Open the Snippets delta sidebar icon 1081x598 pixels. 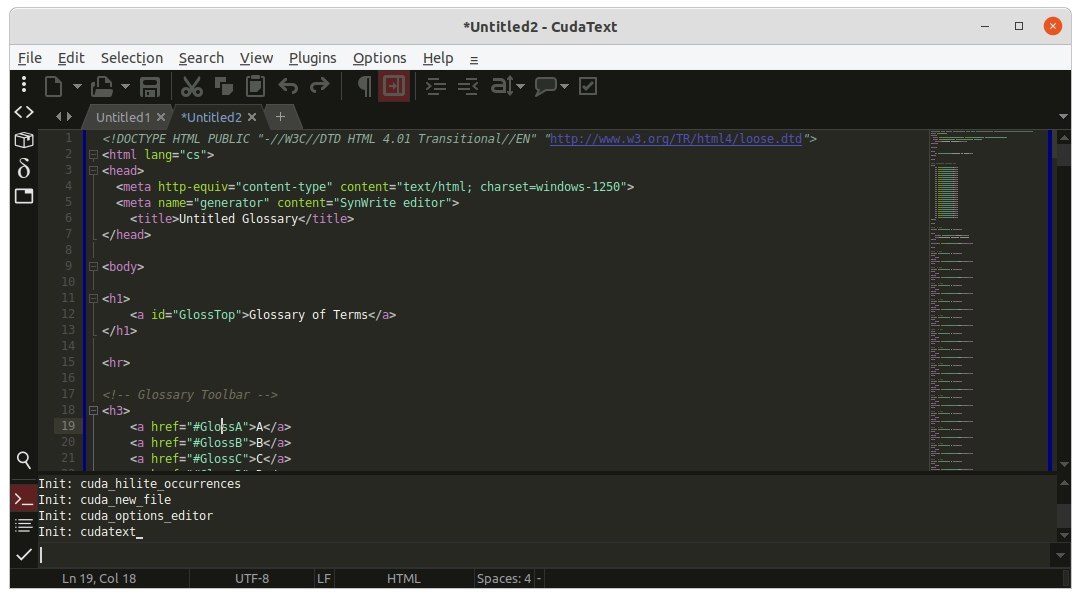click(24, 168)
